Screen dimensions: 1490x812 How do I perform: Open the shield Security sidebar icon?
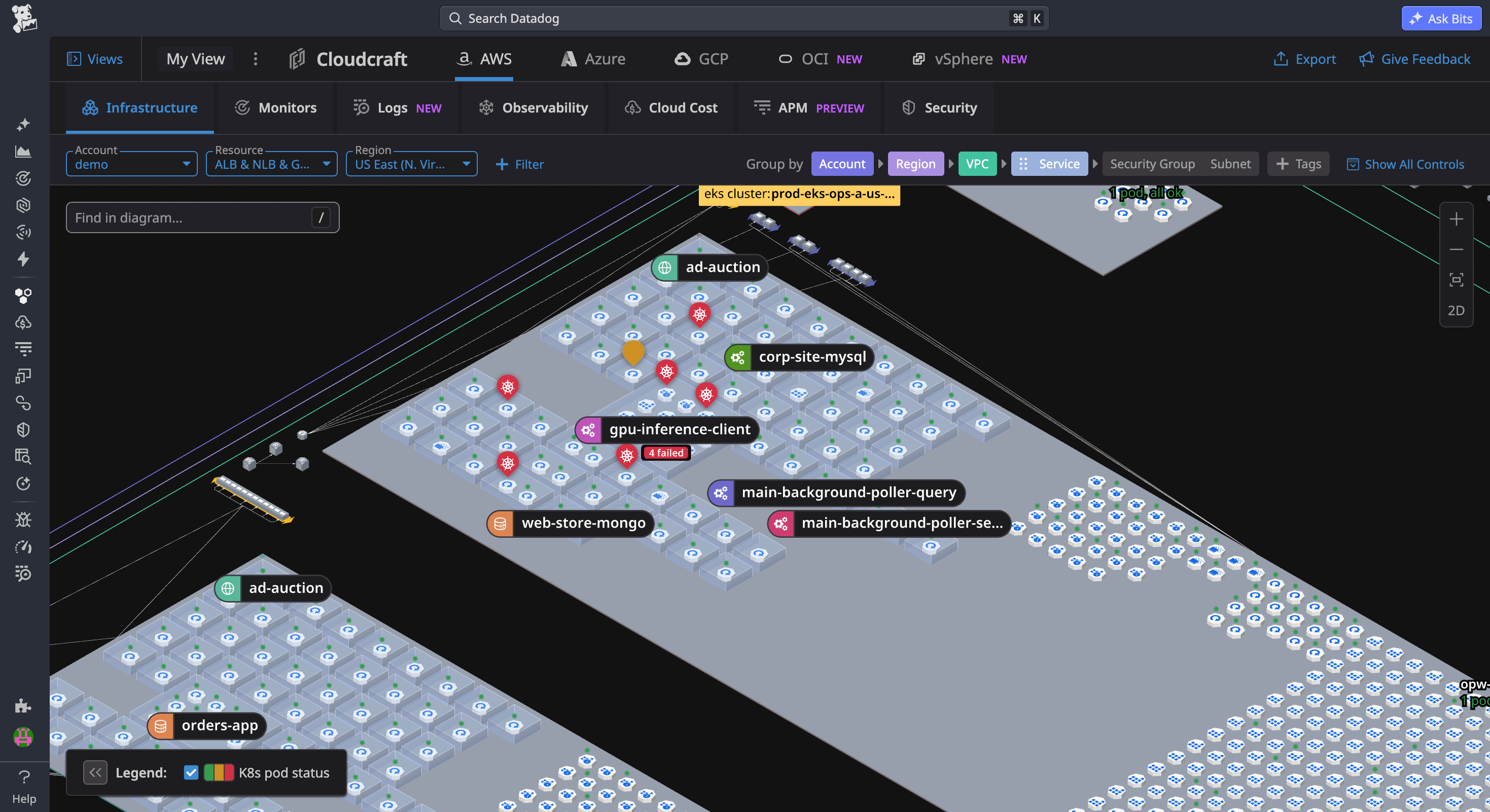23,429
